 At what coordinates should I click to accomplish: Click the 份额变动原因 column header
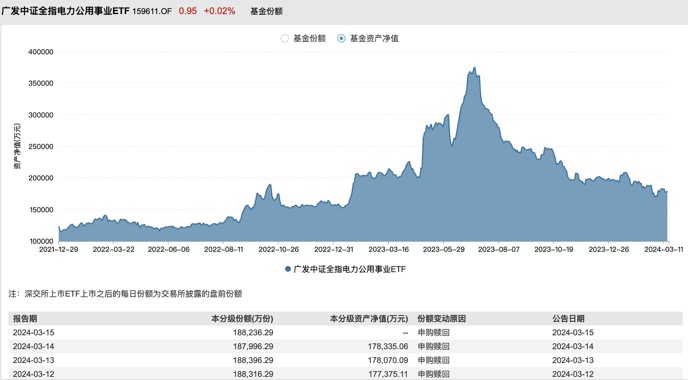[441, 319]
